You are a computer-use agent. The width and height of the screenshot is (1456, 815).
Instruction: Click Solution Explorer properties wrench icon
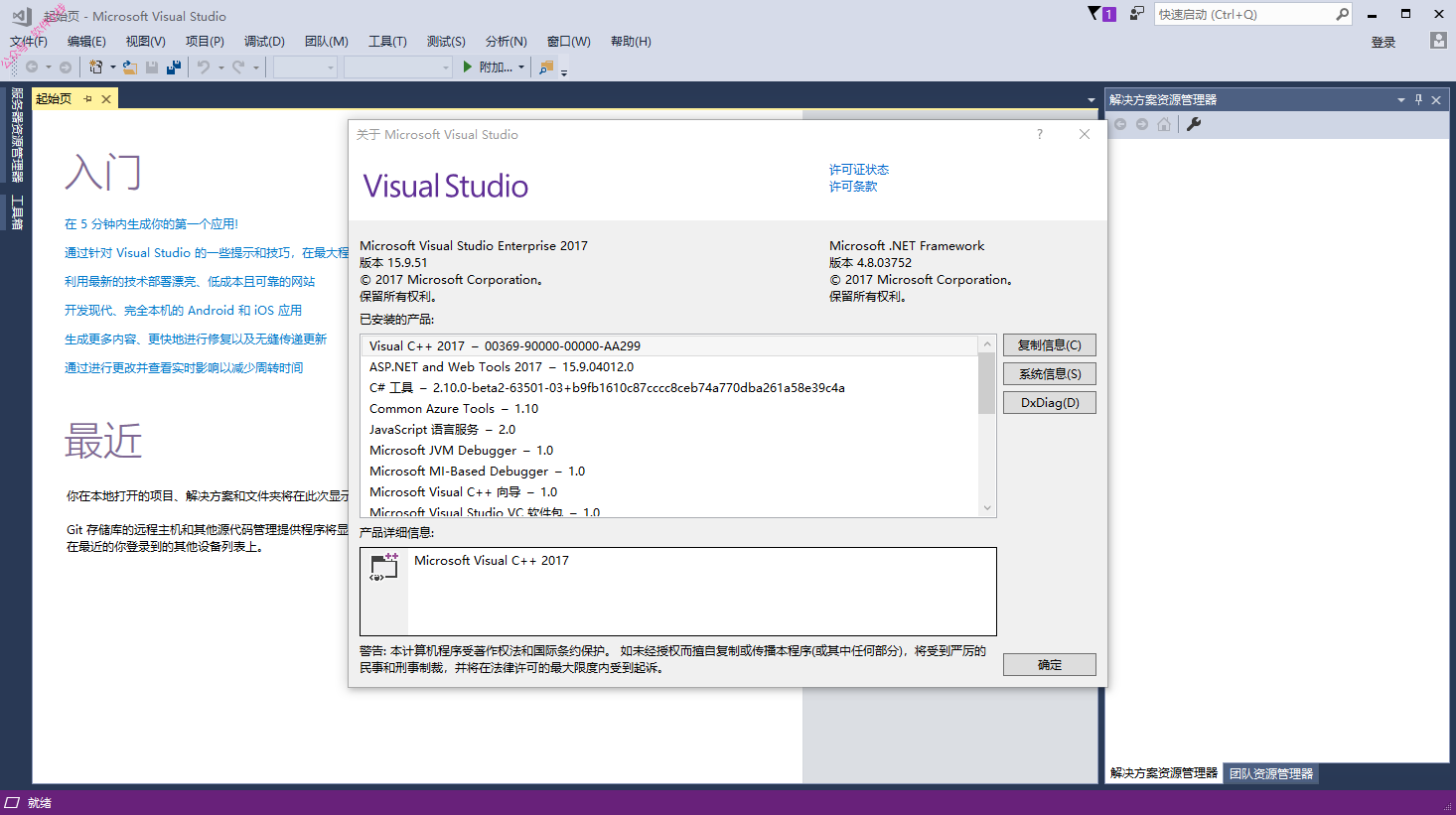click(1194, 124)
